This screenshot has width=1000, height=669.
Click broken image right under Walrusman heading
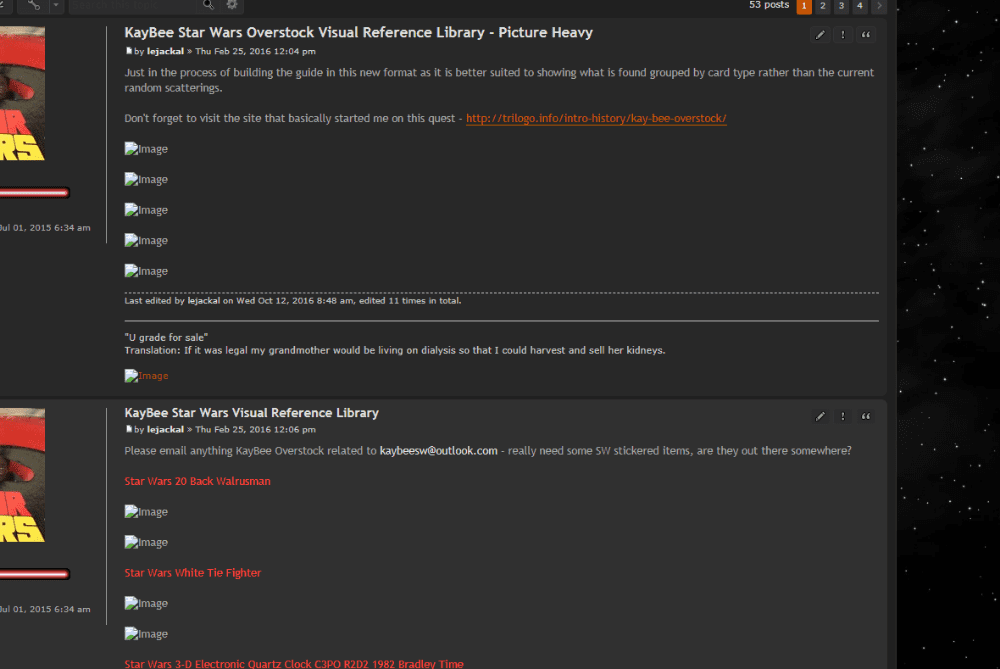(x=146, y=511)
